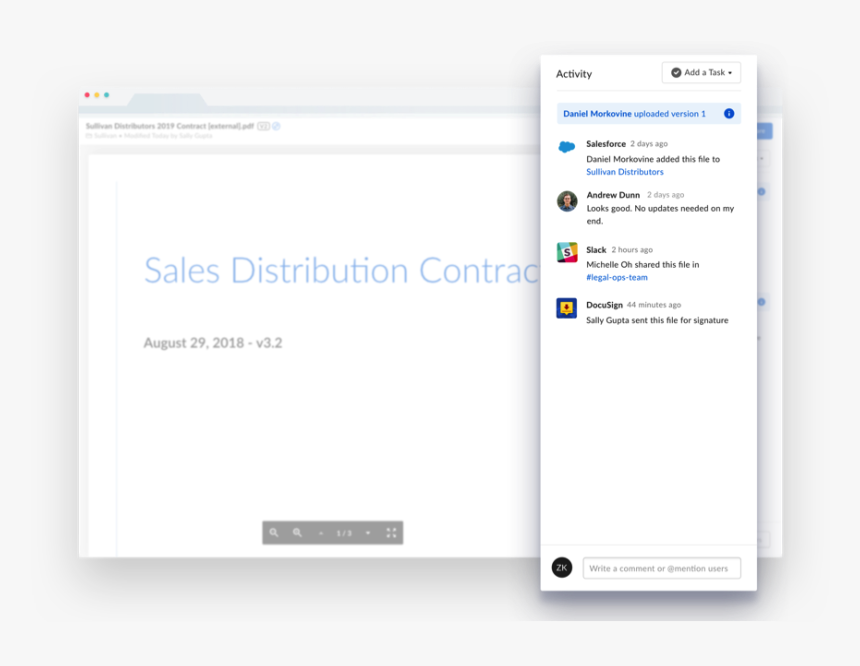Click the Slack app icon
The width and height of the screenshot is (860, 666).
567,253
